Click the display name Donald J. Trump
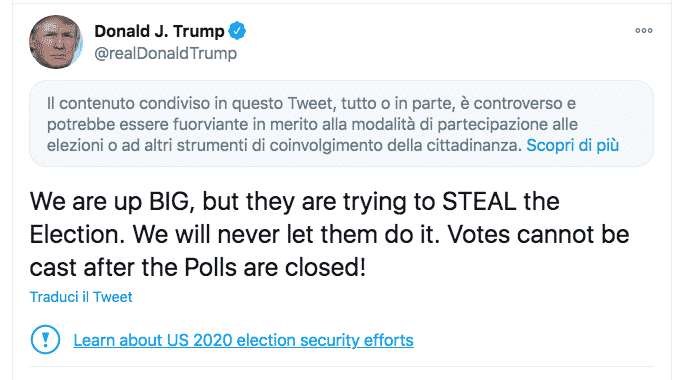 coord(159,31)
